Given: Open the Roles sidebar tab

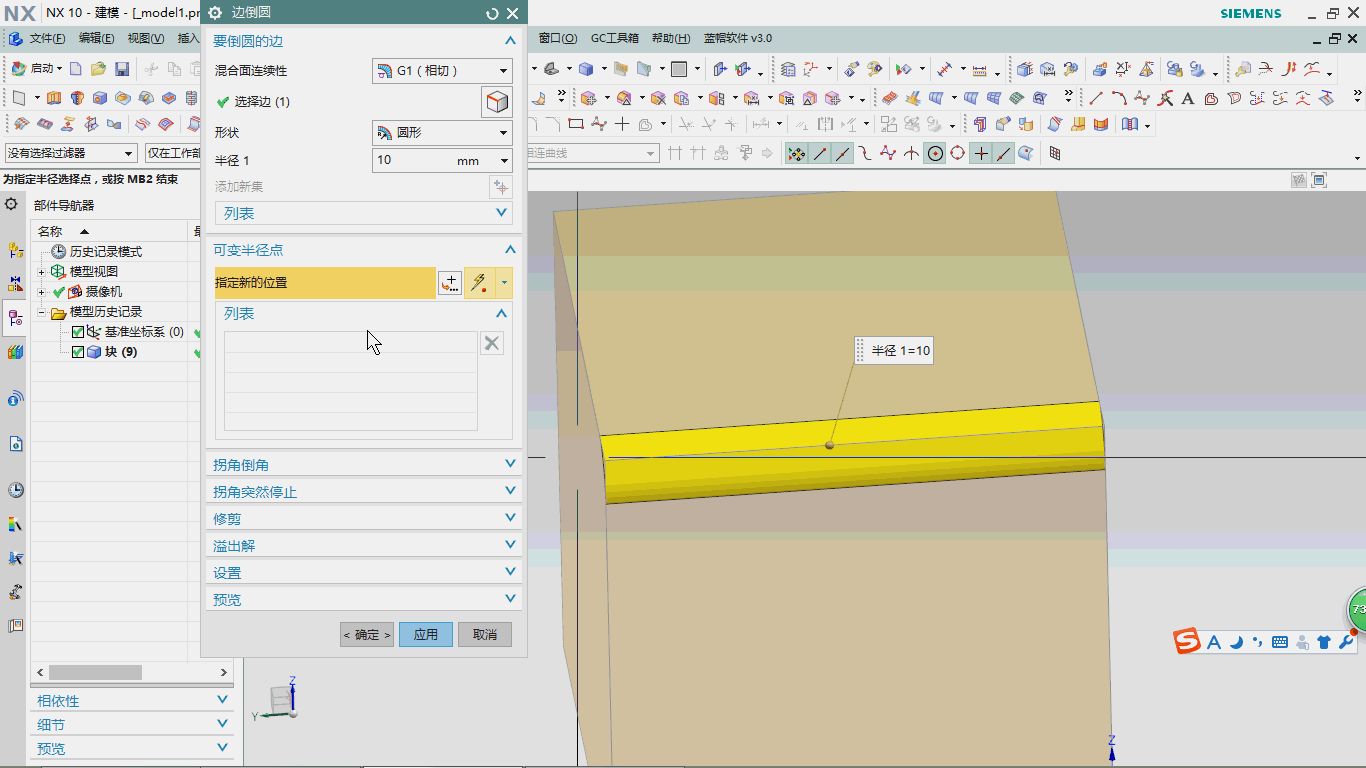Looking at the screenshot, I should [15, 592].
